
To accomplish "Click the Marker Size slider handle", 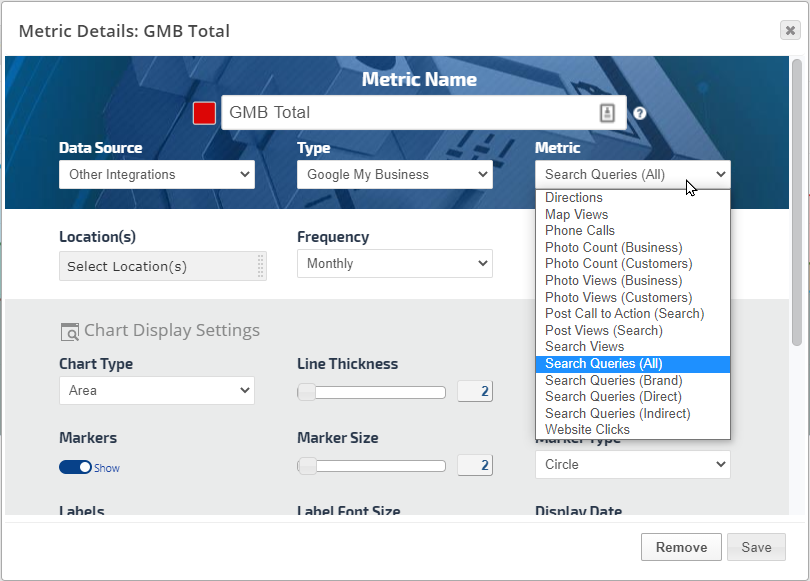I will pyautogui.click(x=307, y=466).
